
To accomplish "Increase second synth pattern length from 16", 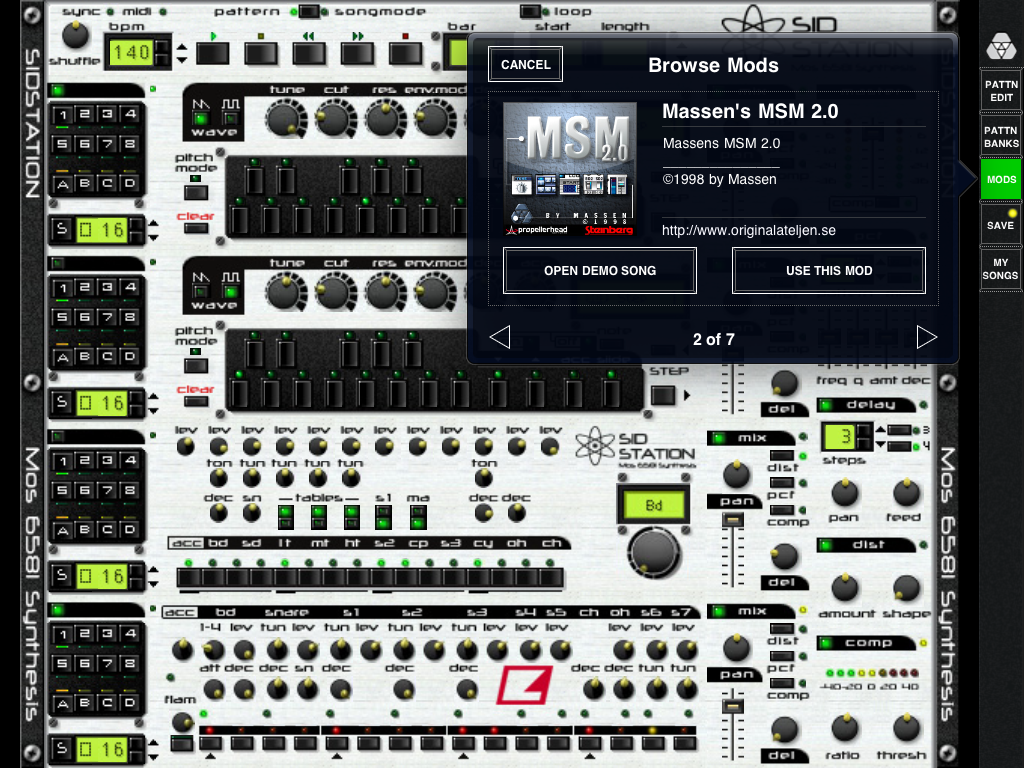I will click(x=153, y=397).
